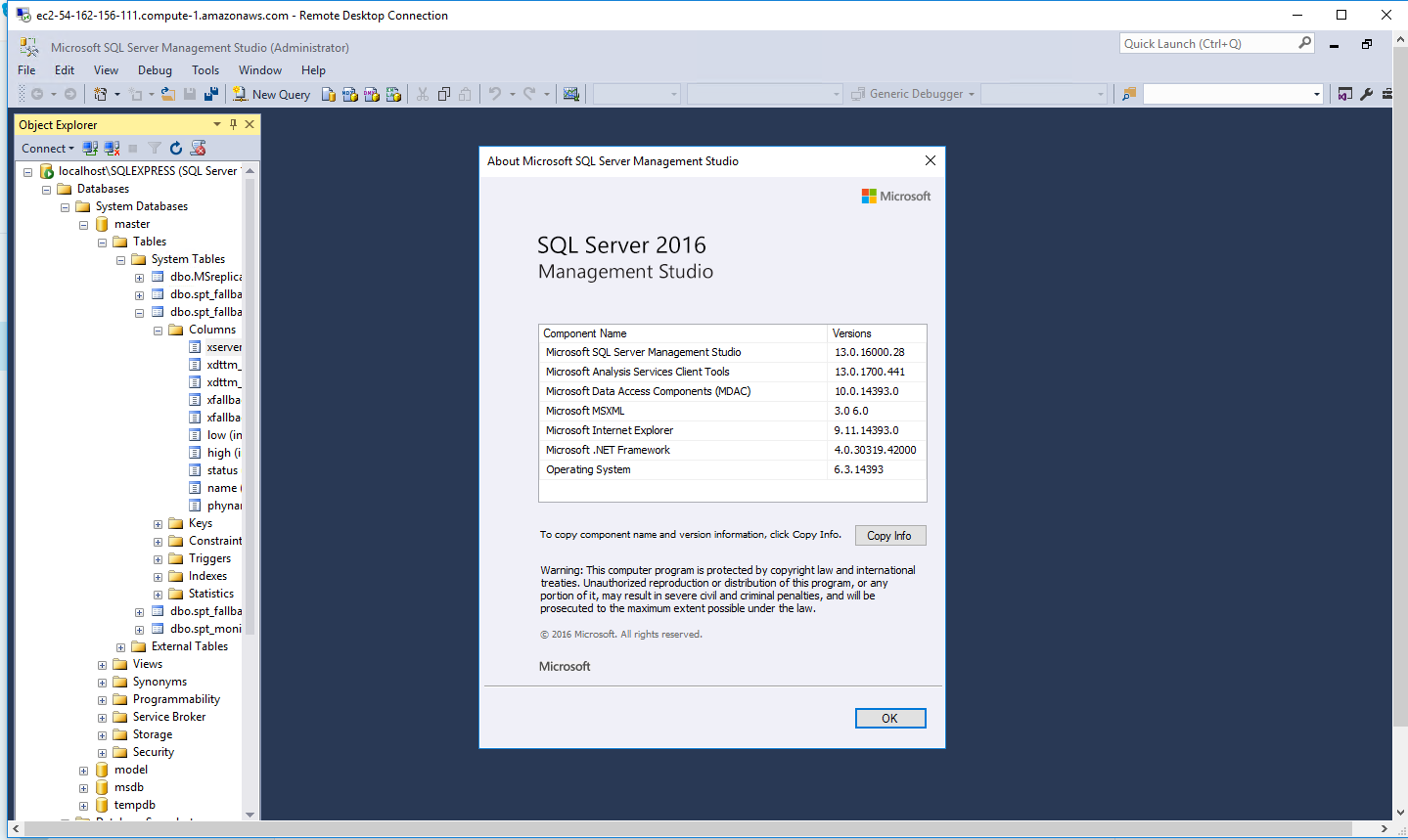
Task: Click the Copy Info button
Action: pyautogui.click(x=889, y=536)
